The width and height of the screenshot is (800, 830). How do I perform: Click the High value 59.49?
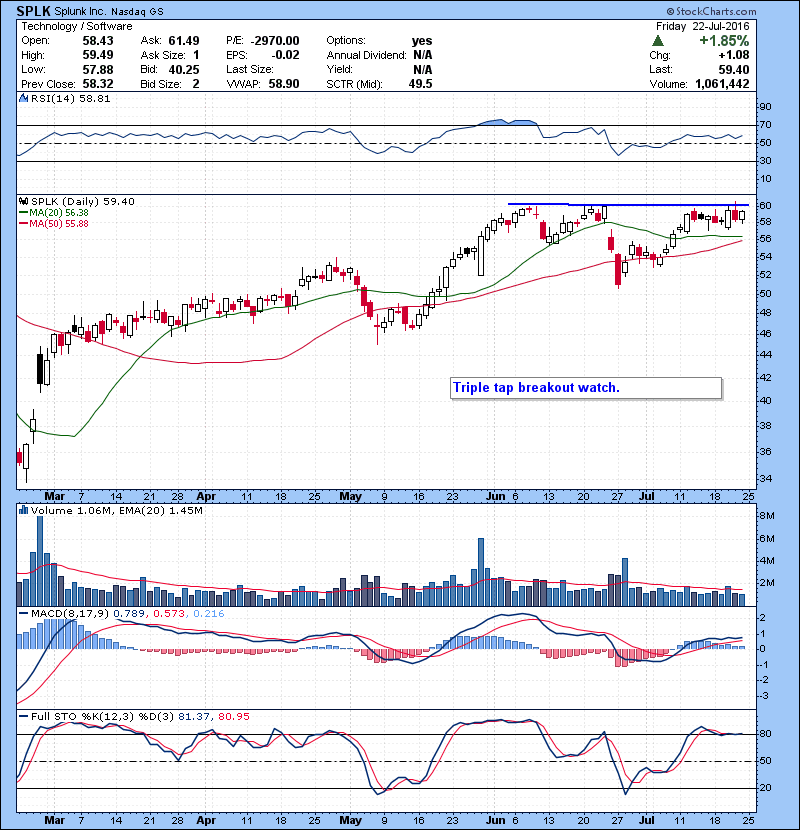point(98,55)
